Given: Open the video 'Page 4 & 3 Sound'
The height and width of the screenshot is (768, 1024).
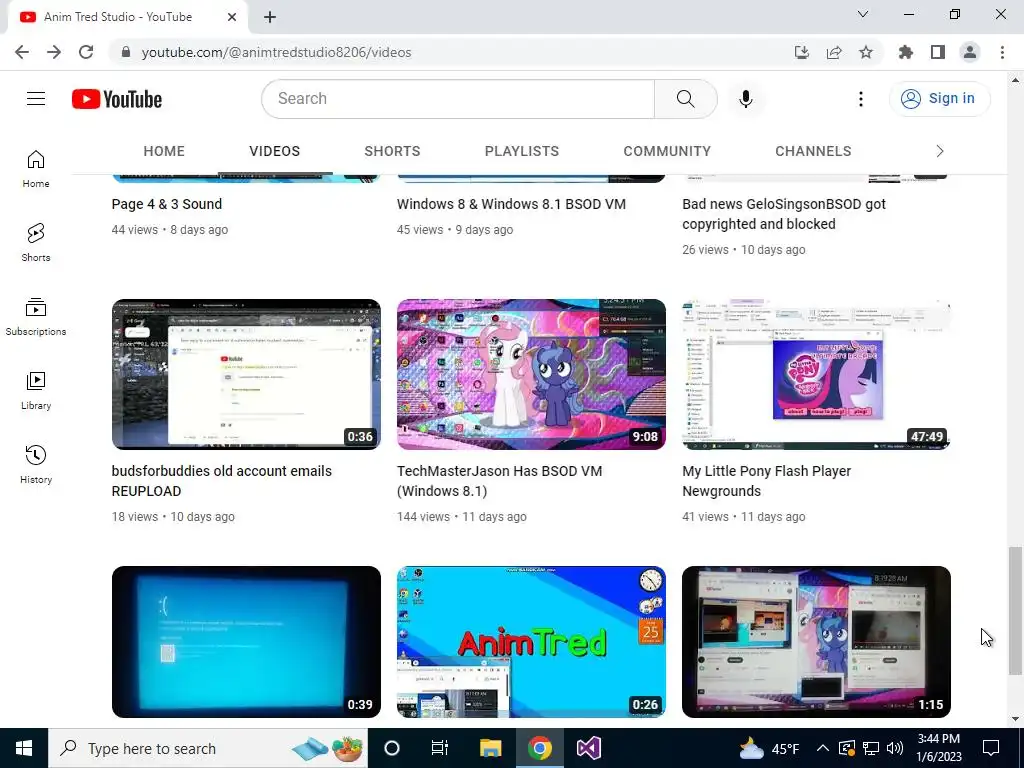Looking at the screenshot, I should coord(167,204).
